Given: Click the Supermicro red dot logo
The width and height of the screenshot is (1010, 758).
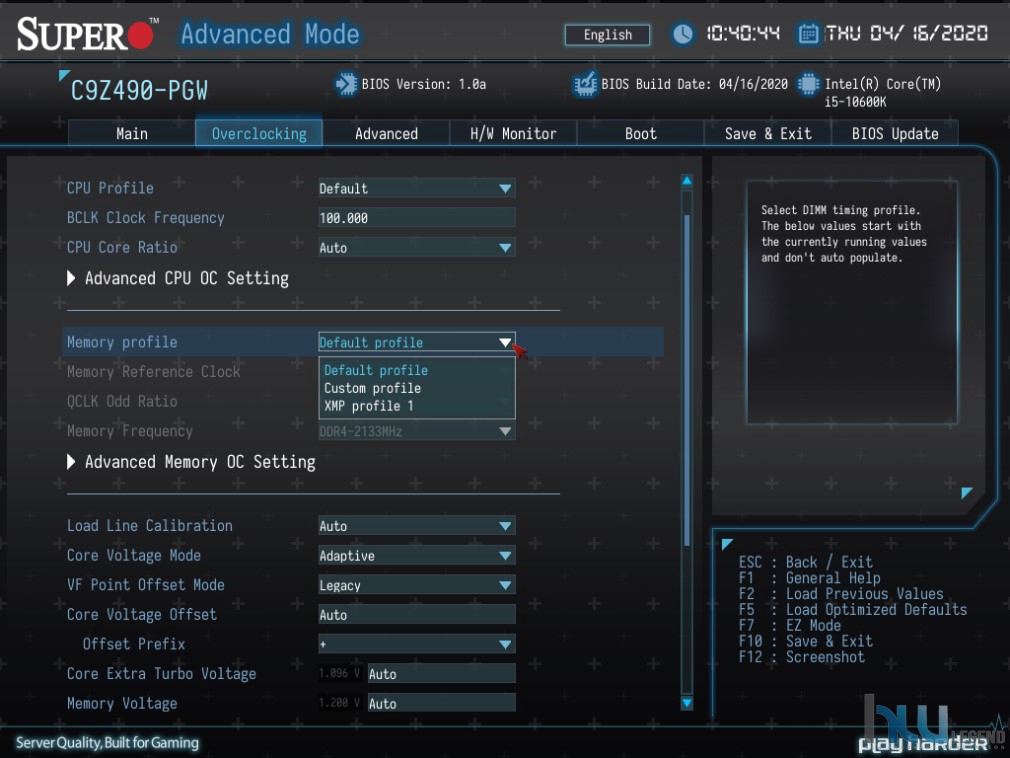Looking at the screenshot, I should [x=140, y=35].
